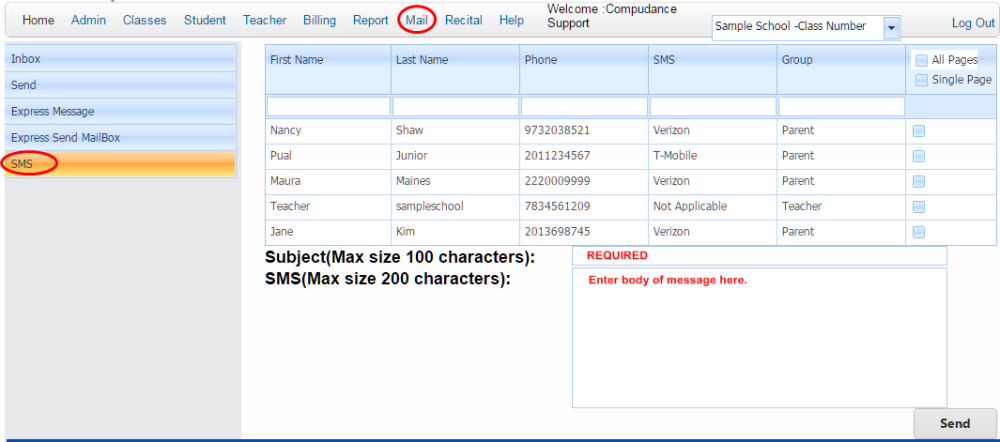Image resolution: width=1000 pixels, height=442 pixels.
Task: Check the All Pages checkbox
Action: [x=921, y=61]
